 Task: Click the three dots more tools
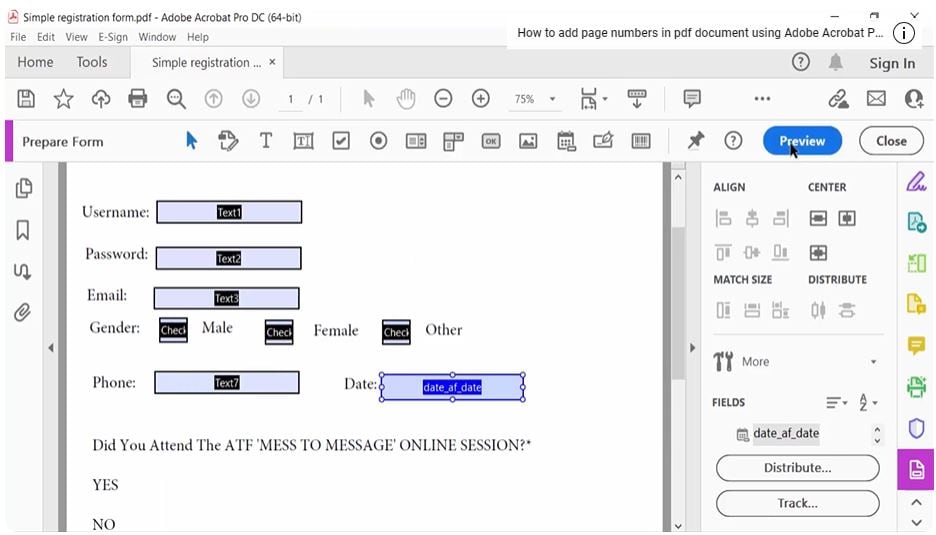click(x=762, y=99)
